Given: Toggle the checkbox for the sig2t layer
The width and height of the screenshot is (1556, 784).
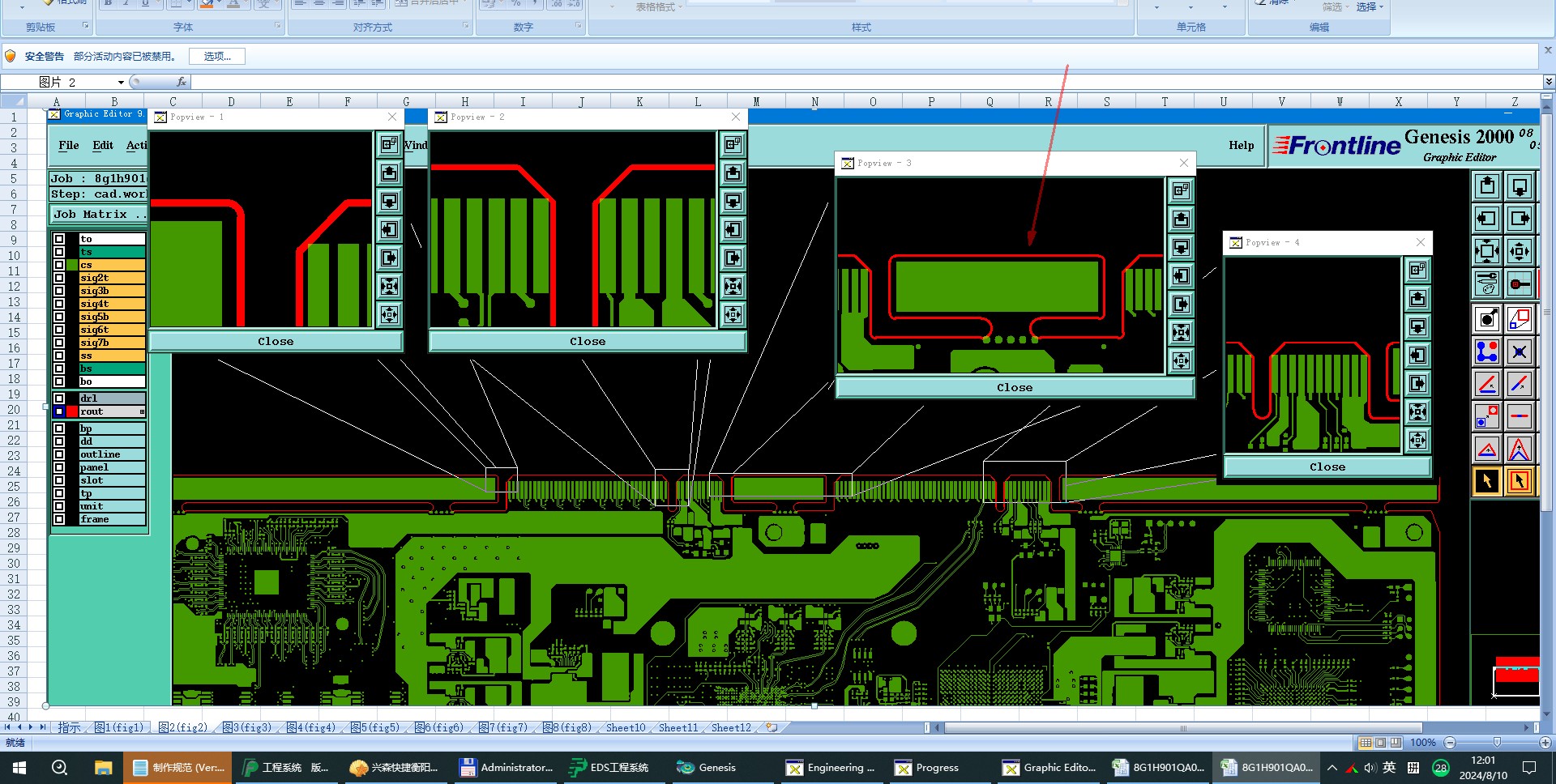Looking at the screenshot, I should 59,278.
